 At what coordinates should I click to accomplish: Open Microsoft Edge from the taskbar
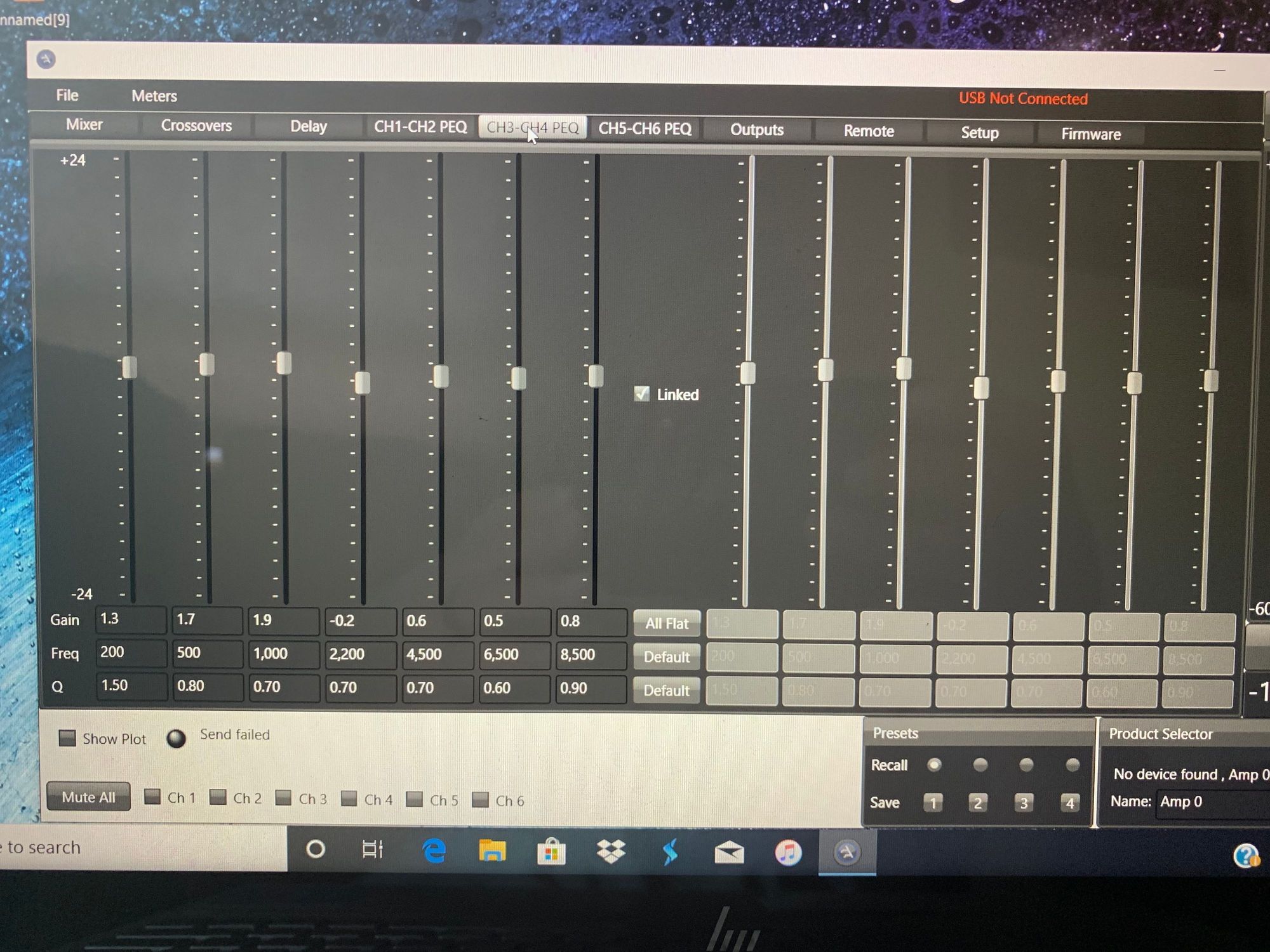tap(434, 851)
